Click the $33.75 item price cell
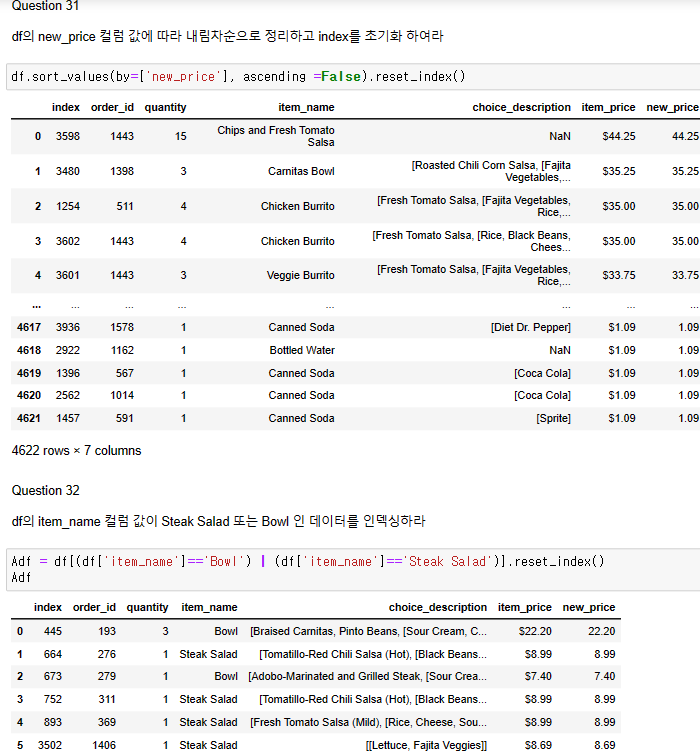The image size is (700, 755). pyautogui.click(x=619, y=275)
